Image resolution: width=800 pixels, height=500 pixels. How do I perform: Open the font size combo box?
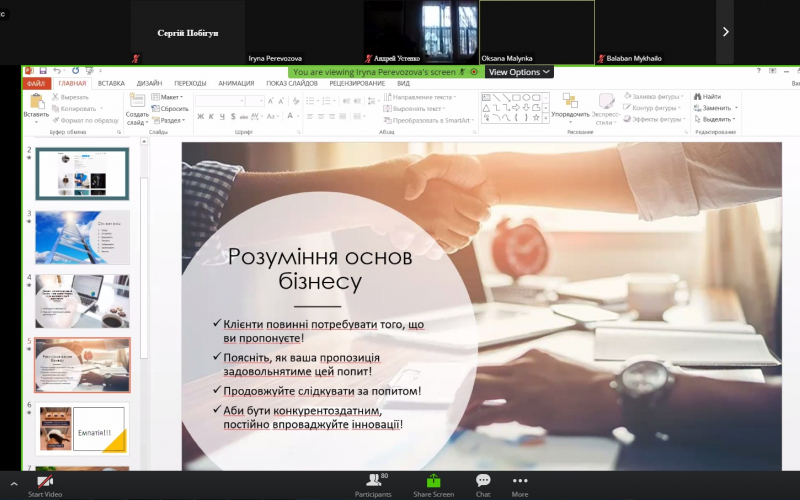[x=255, y=101]
